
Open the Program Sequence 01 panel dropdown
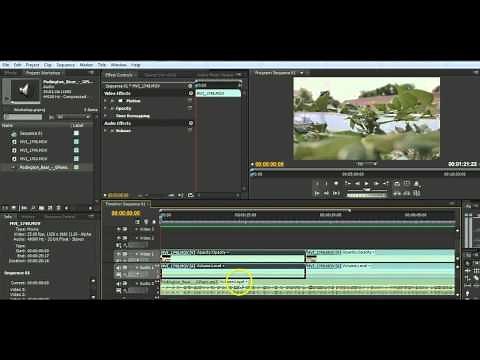tap(302, 73)
